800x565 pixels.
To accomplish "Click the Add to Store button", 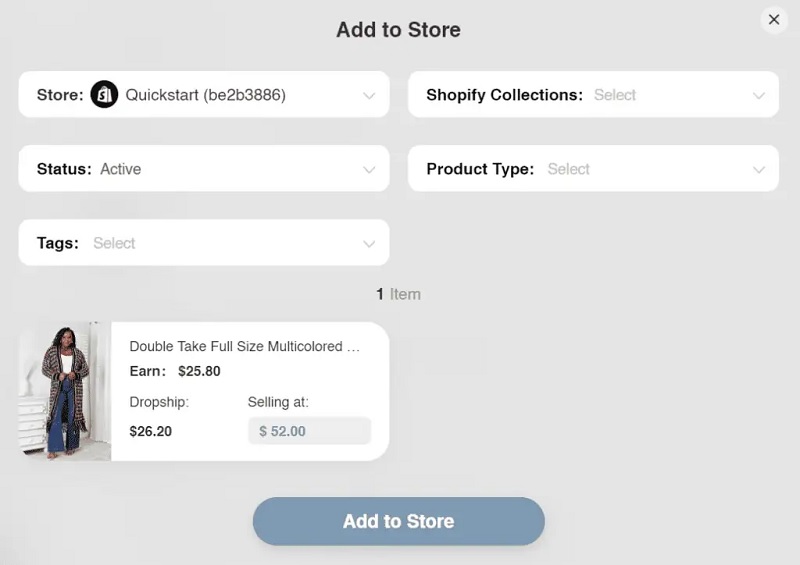I will (x=398, y=521).
